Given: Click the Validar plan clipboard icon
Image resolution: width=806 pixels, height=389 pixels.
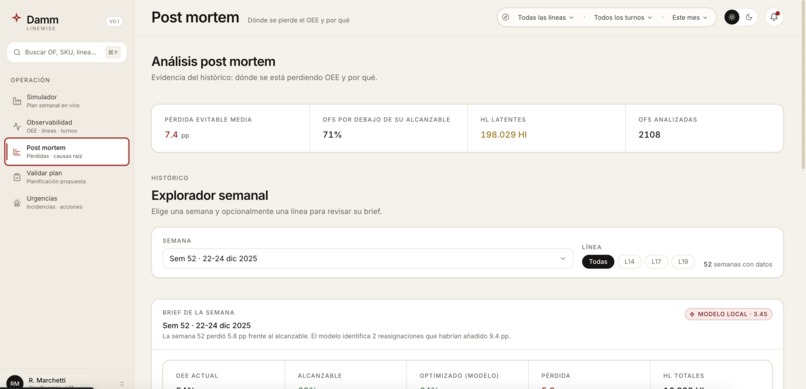Looking at the screenshot, I should pyautogui.click(x=17, y=177).
